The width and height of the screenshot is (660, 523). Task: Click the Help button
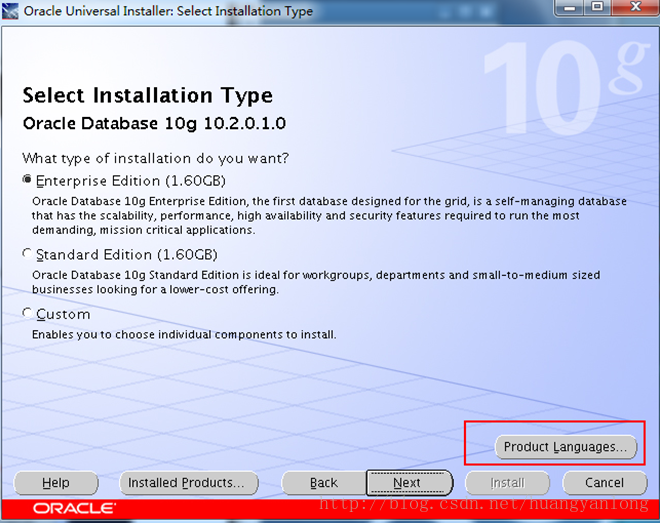[x=56, y=482]
